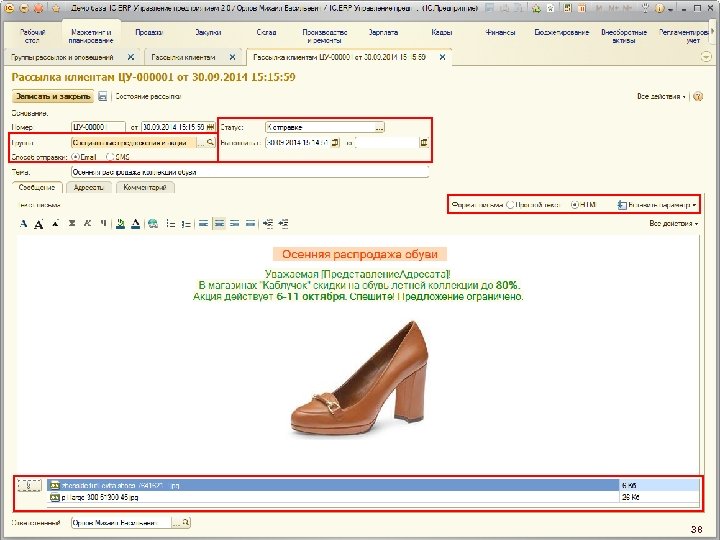Open the Статус field selection button
This screenshot has height=540, width=720.
(379, 127)
